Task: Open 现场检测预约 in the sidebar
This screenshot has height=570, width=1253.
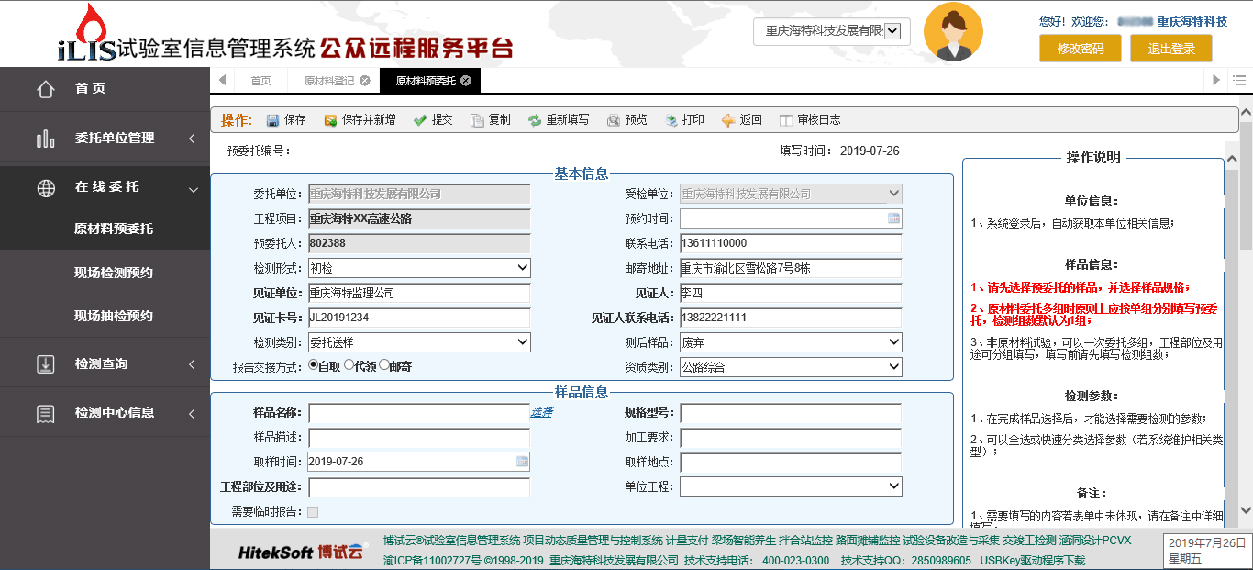Action: [113, 272]
